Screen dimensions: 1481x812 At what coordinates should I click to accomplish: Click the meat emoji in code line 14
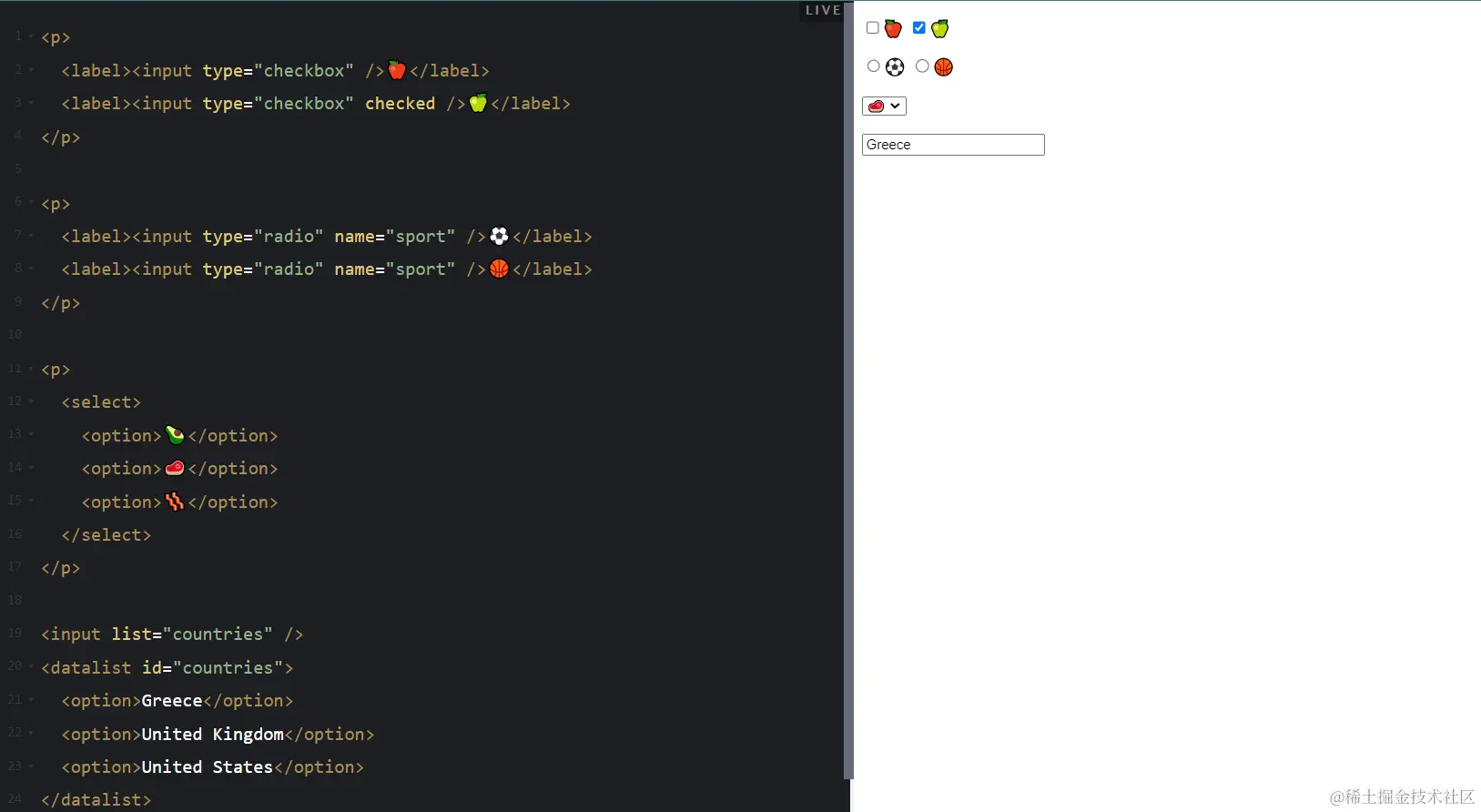pos(175,468)
